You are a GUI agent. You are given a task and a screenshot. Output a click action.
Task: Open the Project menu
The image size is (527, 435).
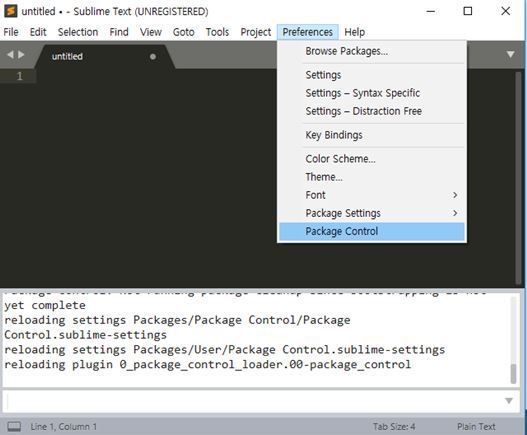click(256, 32)
